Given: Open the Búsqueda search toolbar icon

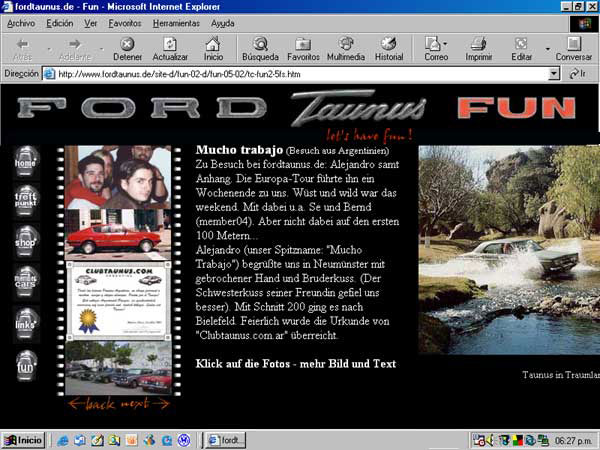Looking at the screenshot, I should click(x=260, y=44).
